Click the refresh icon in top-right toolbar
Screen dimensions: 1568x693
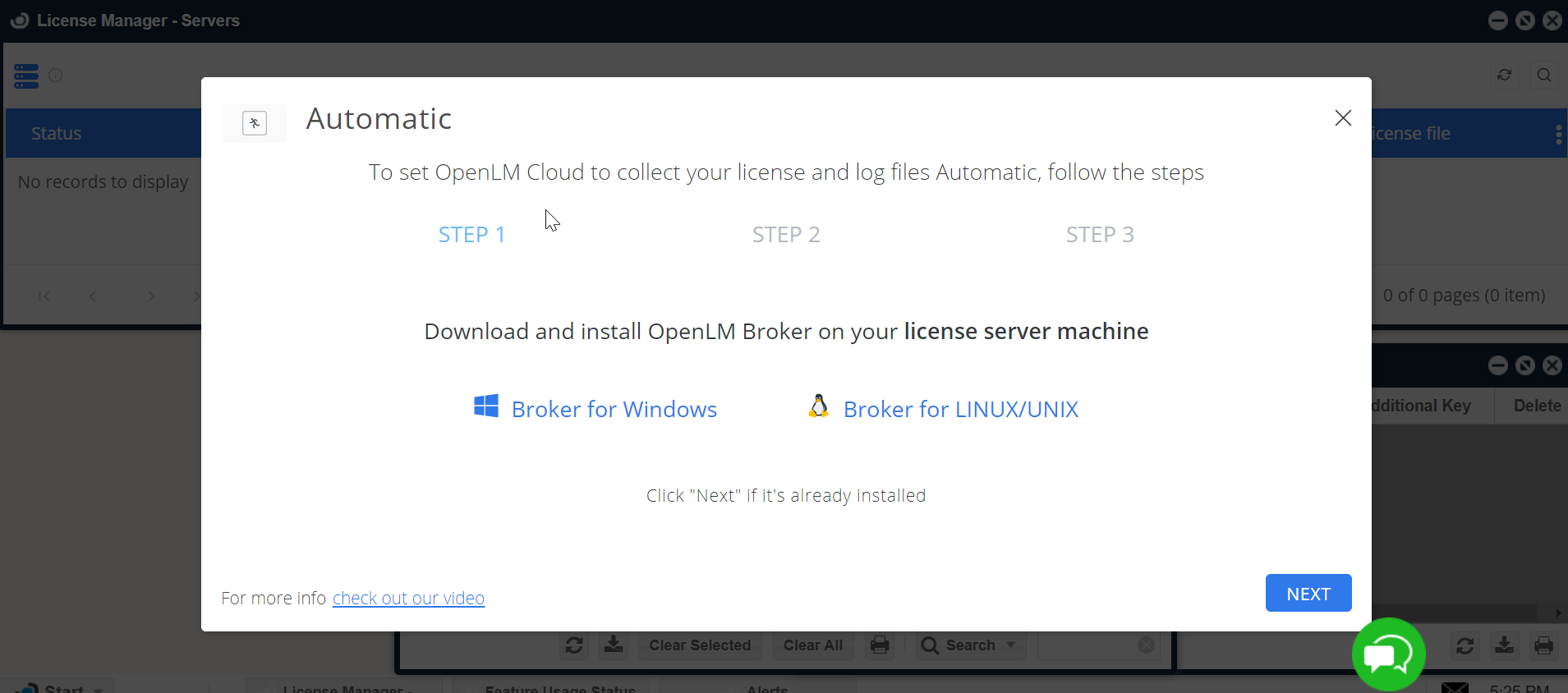click(x=1504, y=76)
